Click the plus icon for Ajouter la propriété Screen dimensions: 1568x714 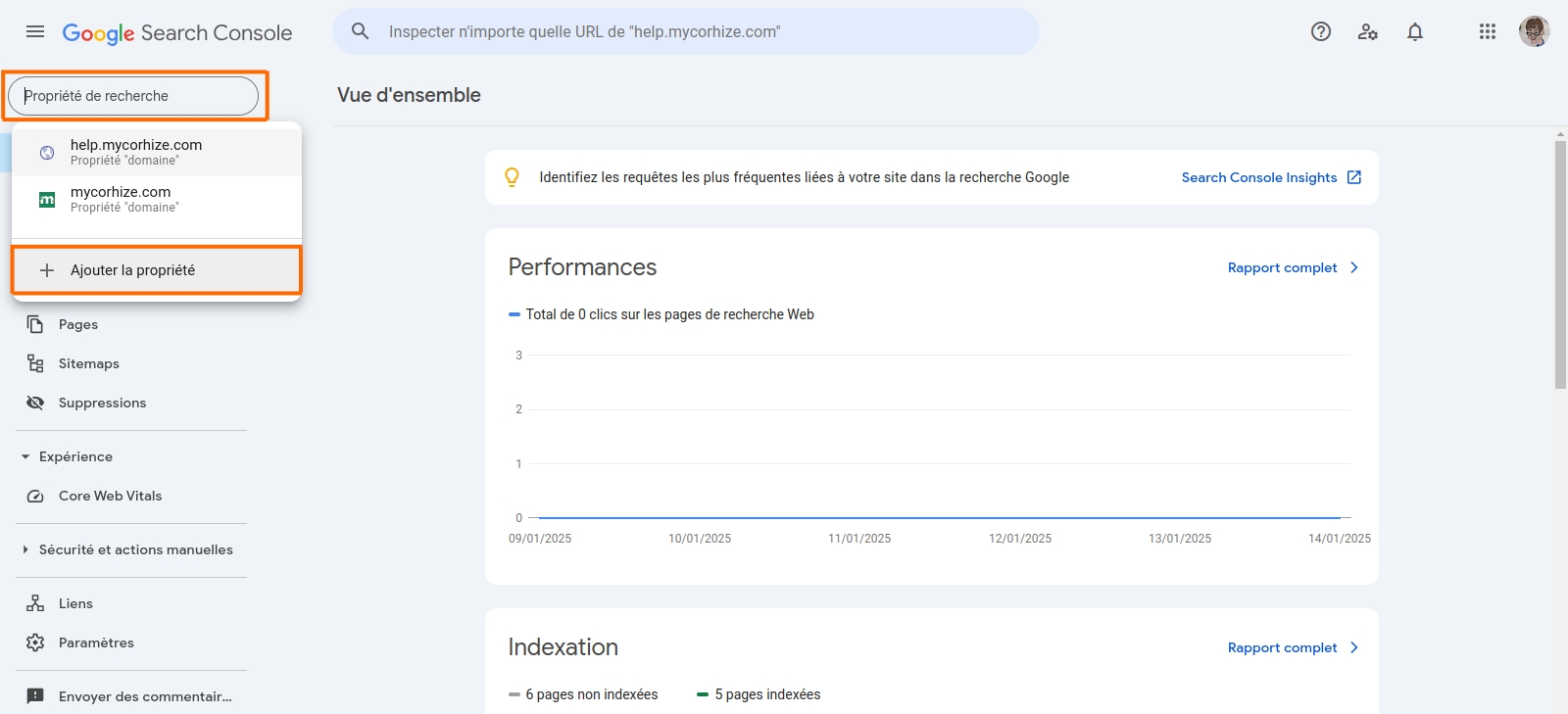(x=47, y=270)
